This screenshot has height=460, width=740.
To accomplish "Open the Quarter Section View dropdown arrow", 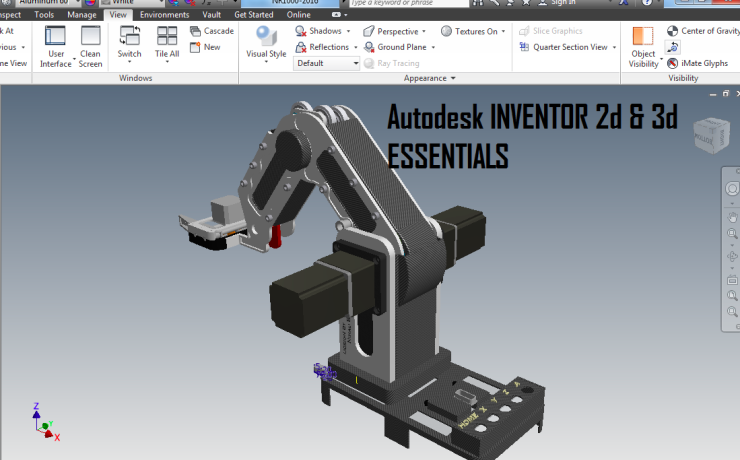I will 614,47.
